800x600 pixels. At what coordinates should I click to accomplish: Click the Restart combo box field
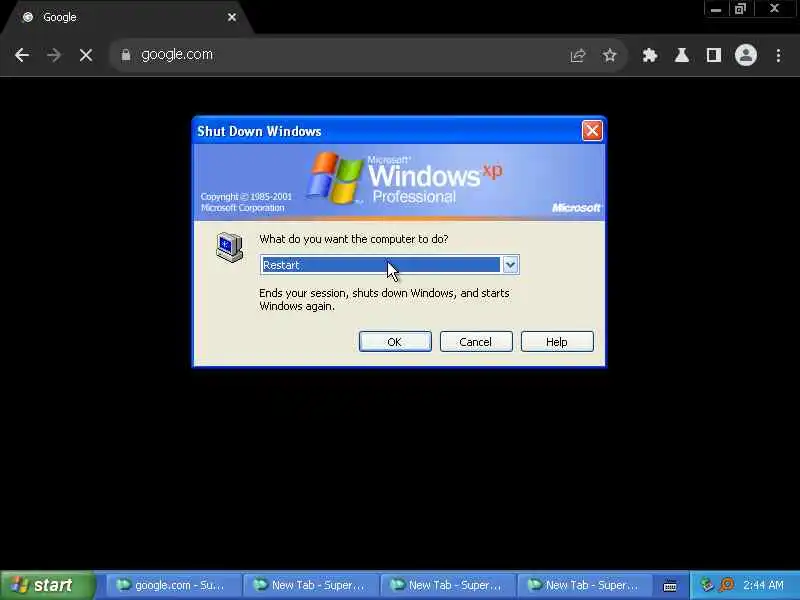[x=389, y=265]
